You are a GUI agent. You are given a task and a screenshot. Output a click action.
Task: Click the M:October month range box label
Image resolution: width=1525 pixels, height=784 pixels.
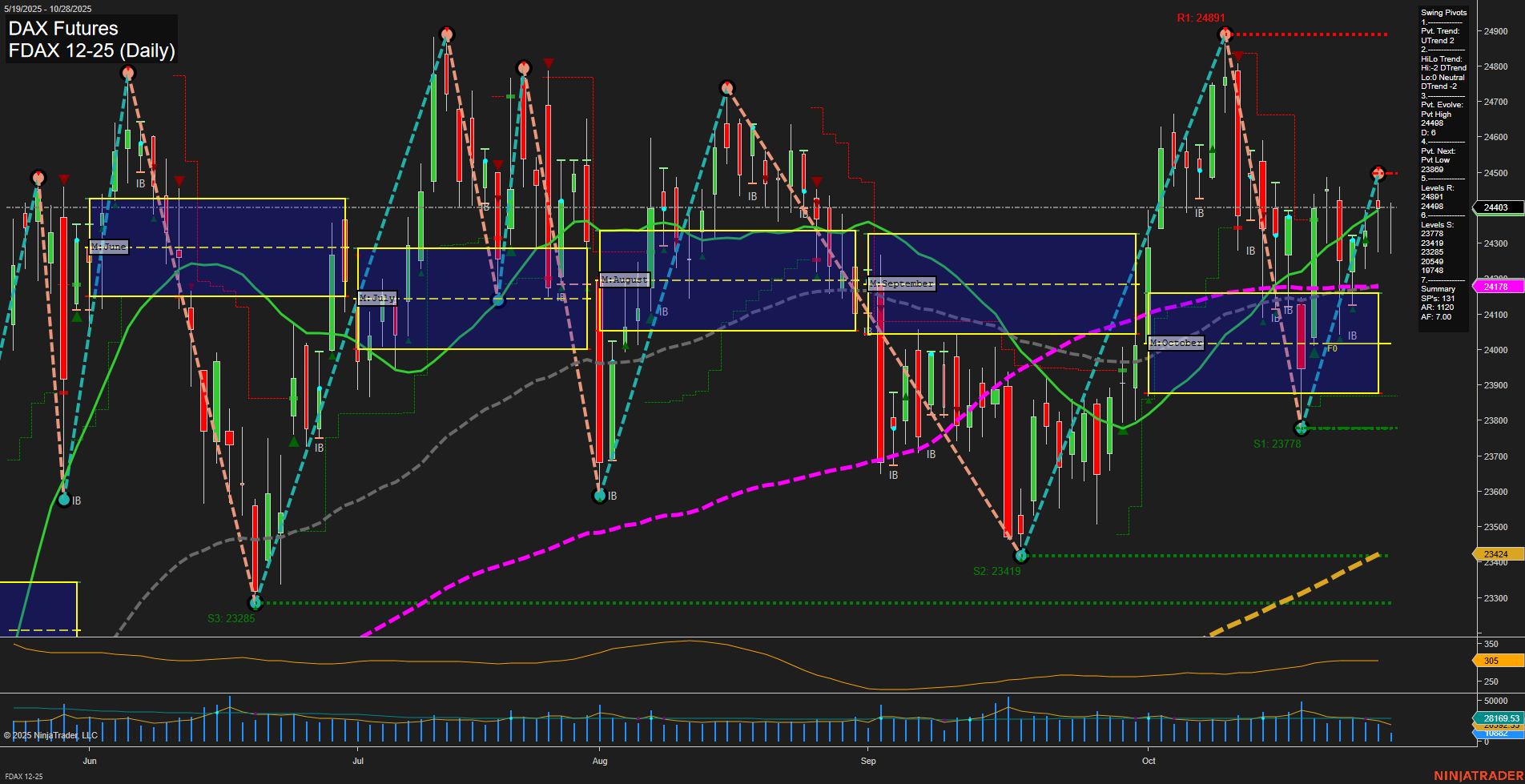(x=1174, y=343)
